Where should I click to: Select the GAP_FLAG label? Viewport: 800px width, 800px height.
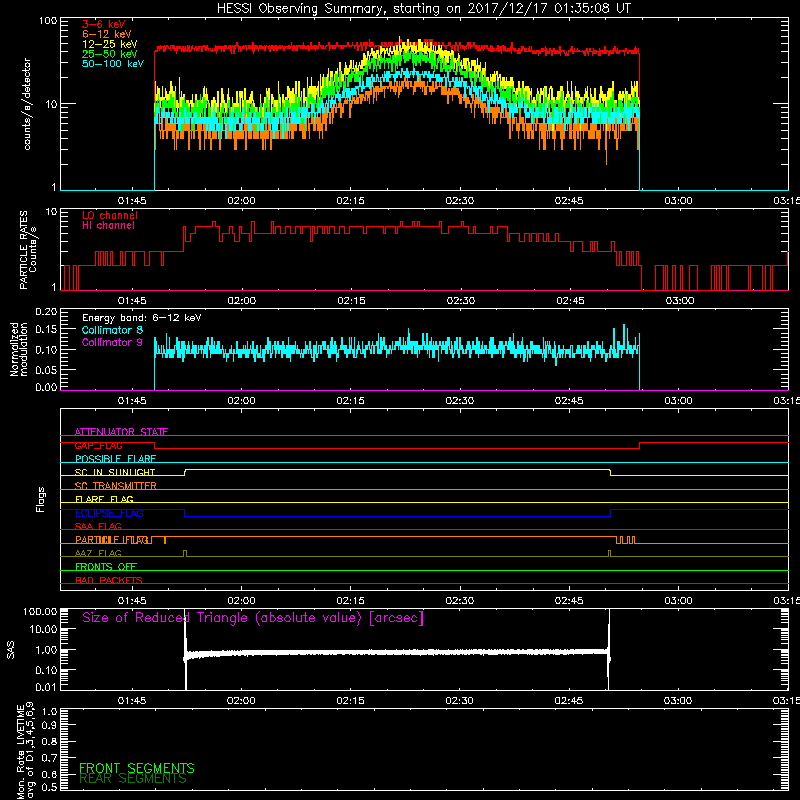(x=98, y=445)
